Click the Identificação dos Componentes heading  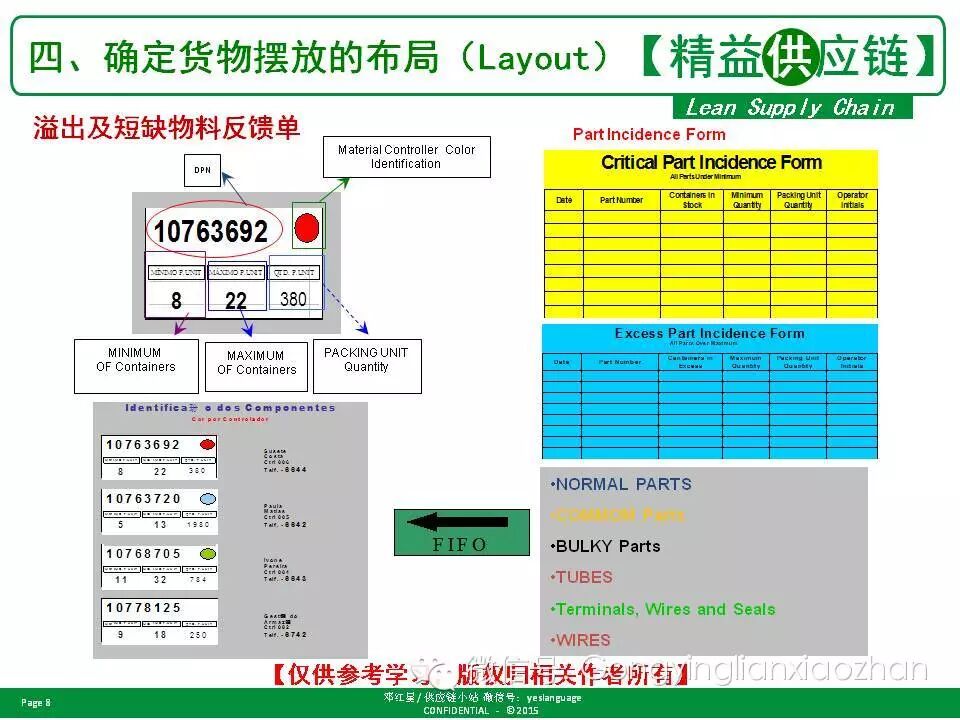tap(230, 408)
